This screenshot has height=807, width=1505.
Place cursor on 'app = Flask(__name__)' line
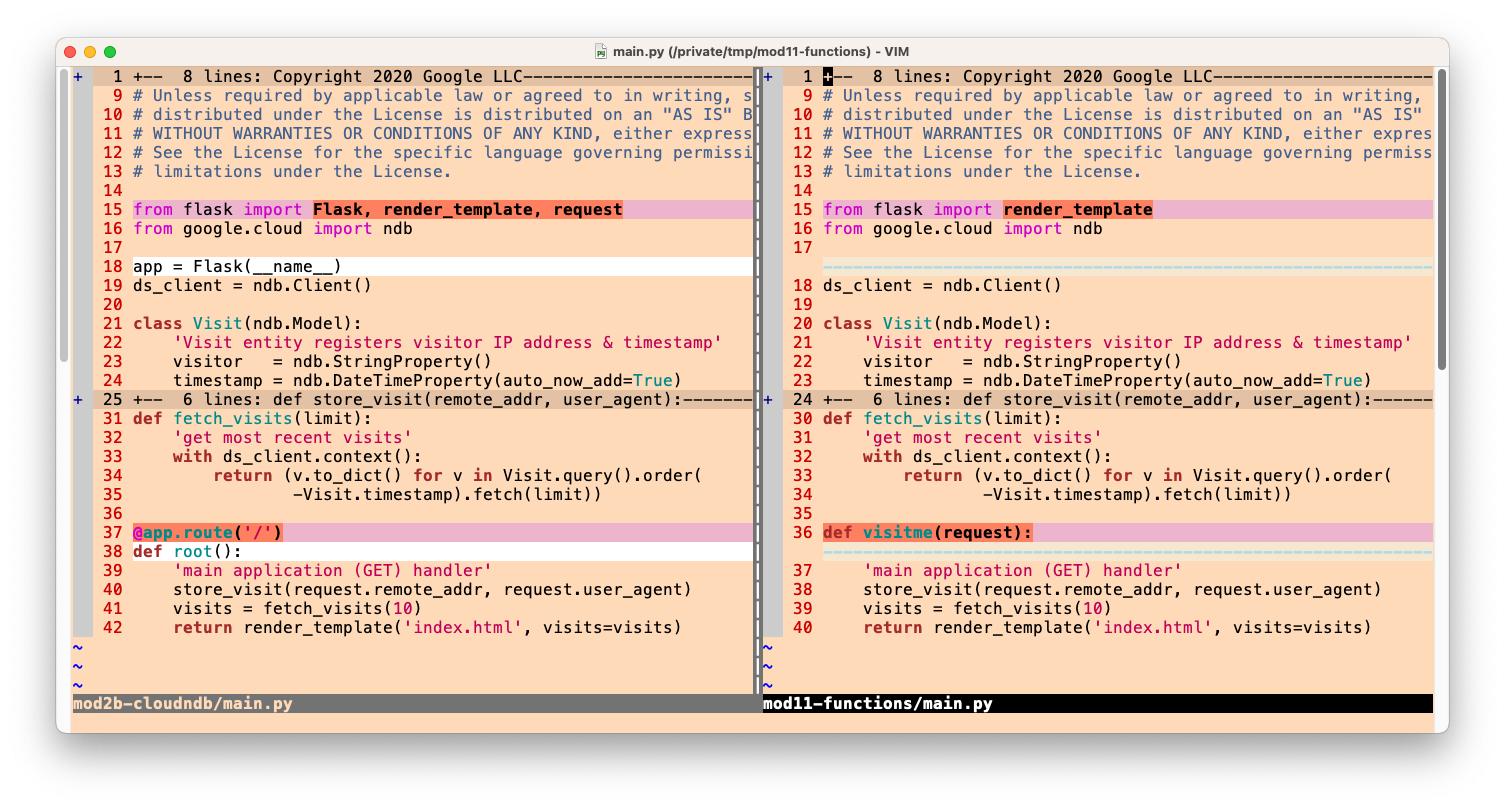237,267
